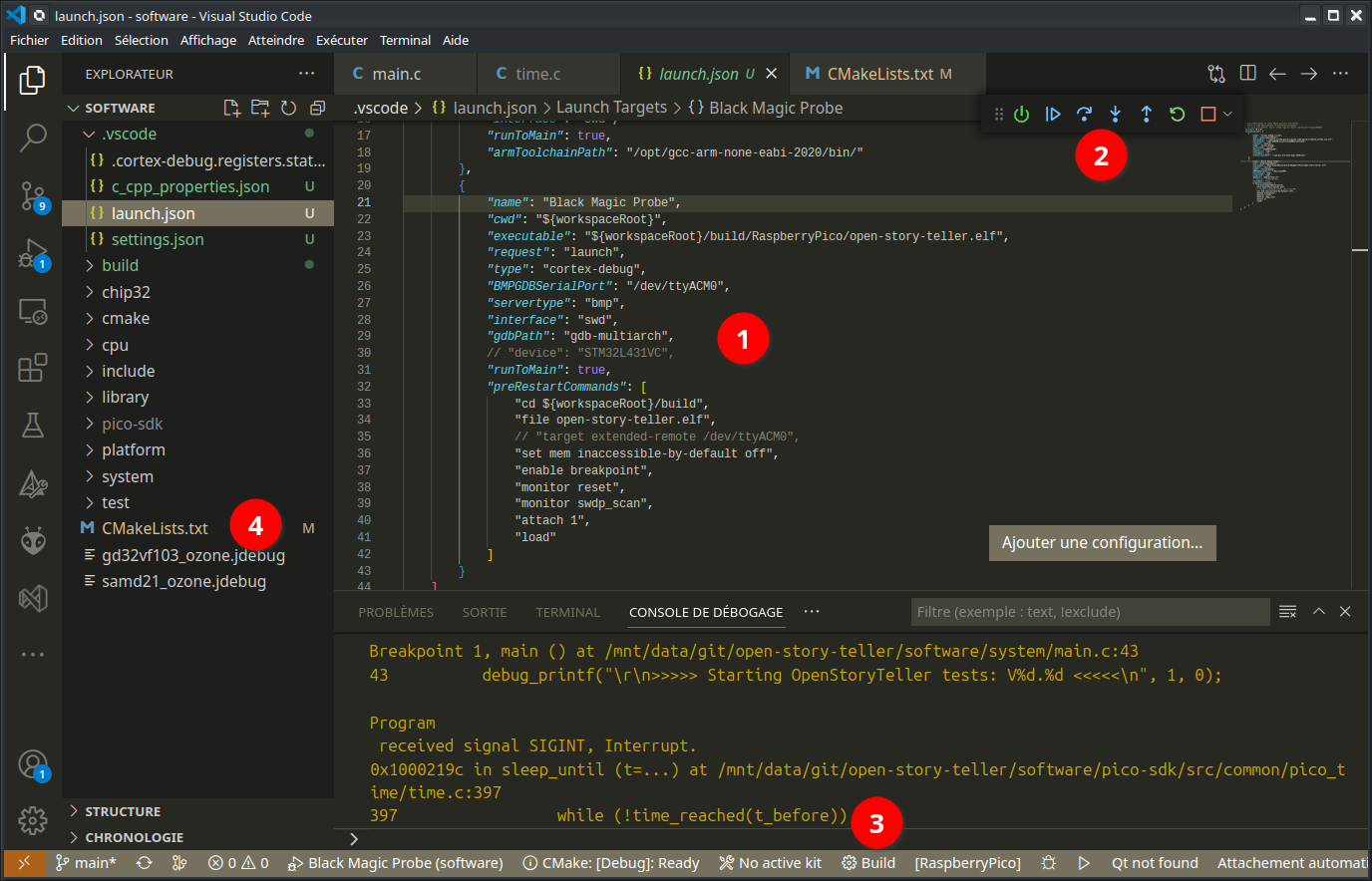Select No active kit in status bar
This screenshot has height=881, width=1372.
click(x=770, y=863)
